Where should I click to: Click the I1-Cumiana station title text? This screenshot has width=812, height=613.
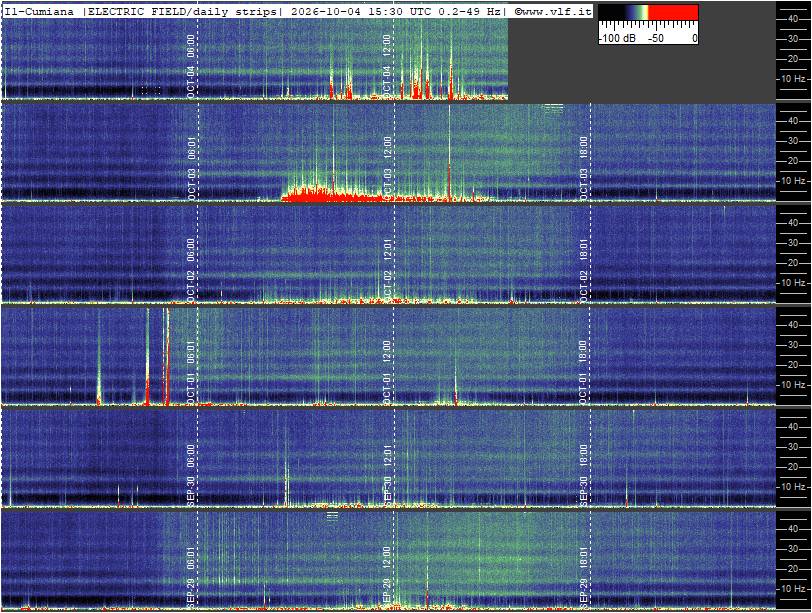click(39, 11)
